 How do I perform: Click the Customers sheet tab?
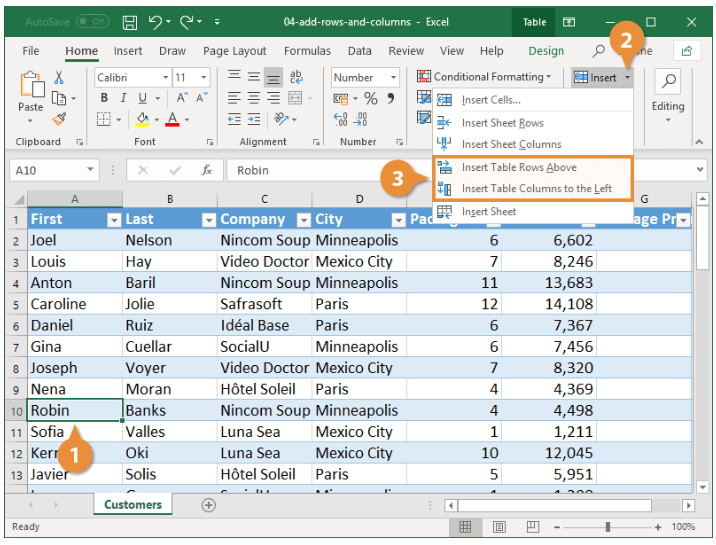(x=133, y=504)
